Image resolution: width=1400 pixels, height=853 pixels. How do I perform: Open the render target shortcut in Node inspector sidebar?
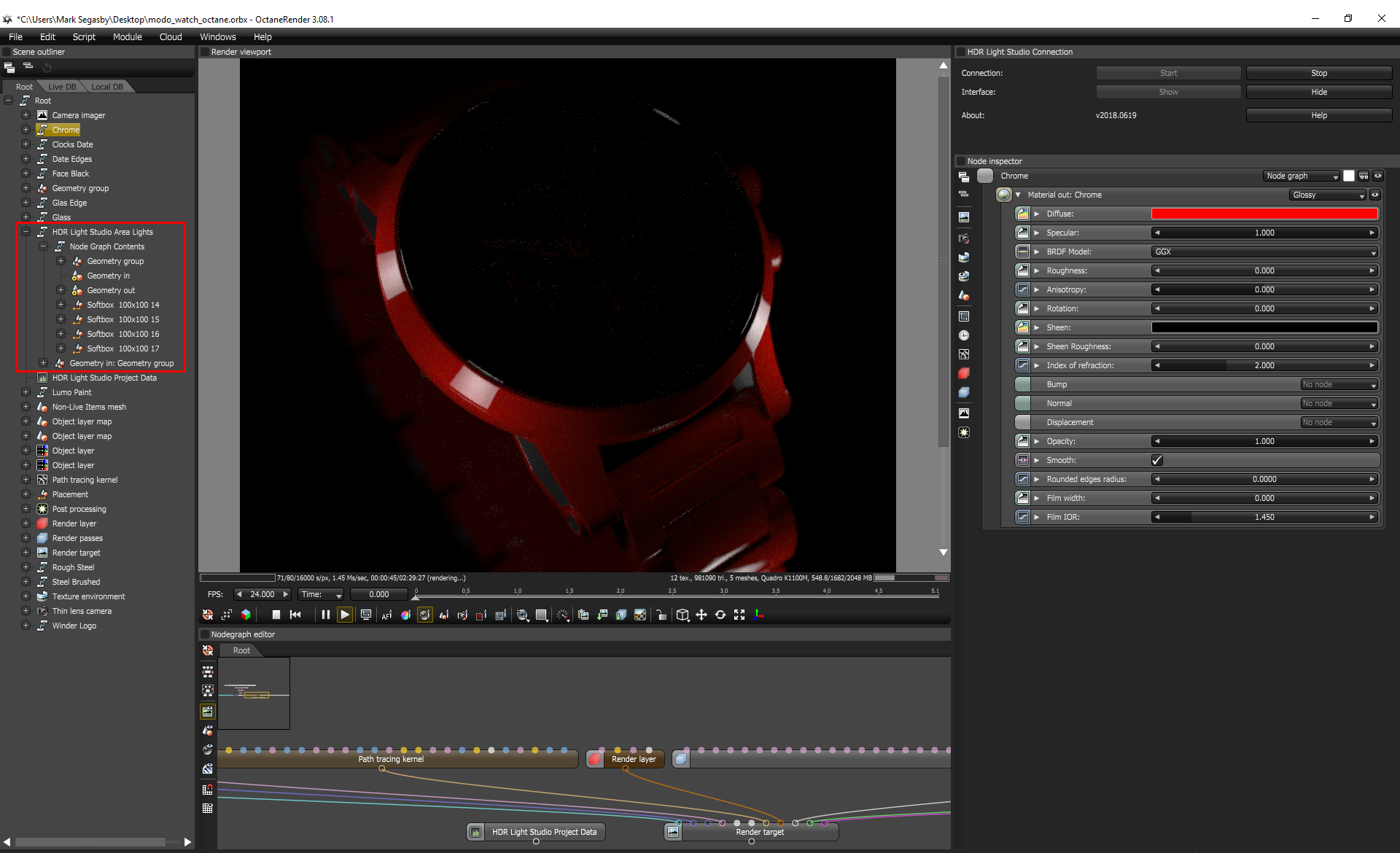(964, 217)
